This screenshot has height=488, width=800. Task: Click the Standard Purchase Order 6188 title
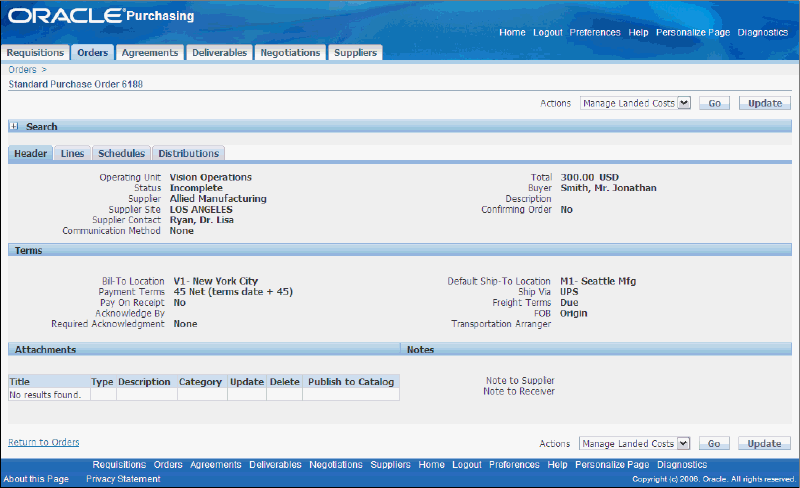[76, 84]
